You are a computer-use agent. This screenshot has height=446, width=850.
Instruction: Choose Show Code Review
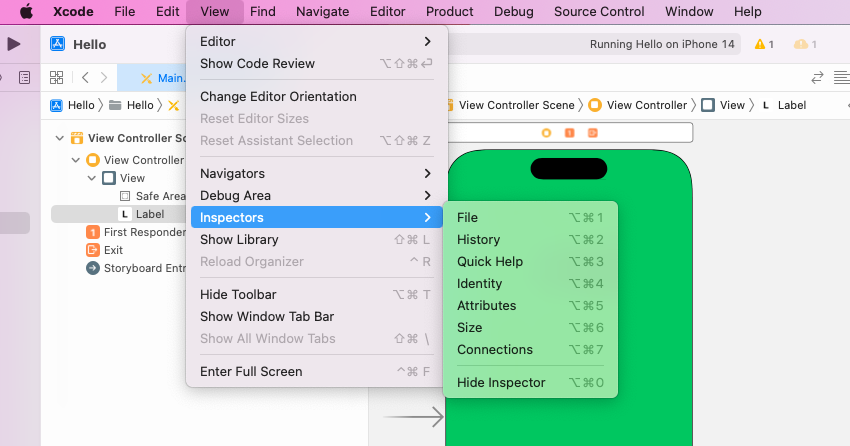[x=317, y=63]
